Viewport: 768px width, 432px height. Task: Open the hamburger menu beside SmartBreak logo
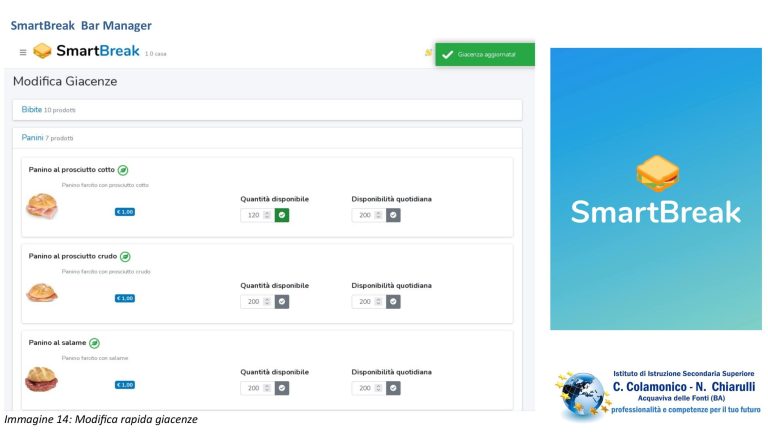point(23,52)
